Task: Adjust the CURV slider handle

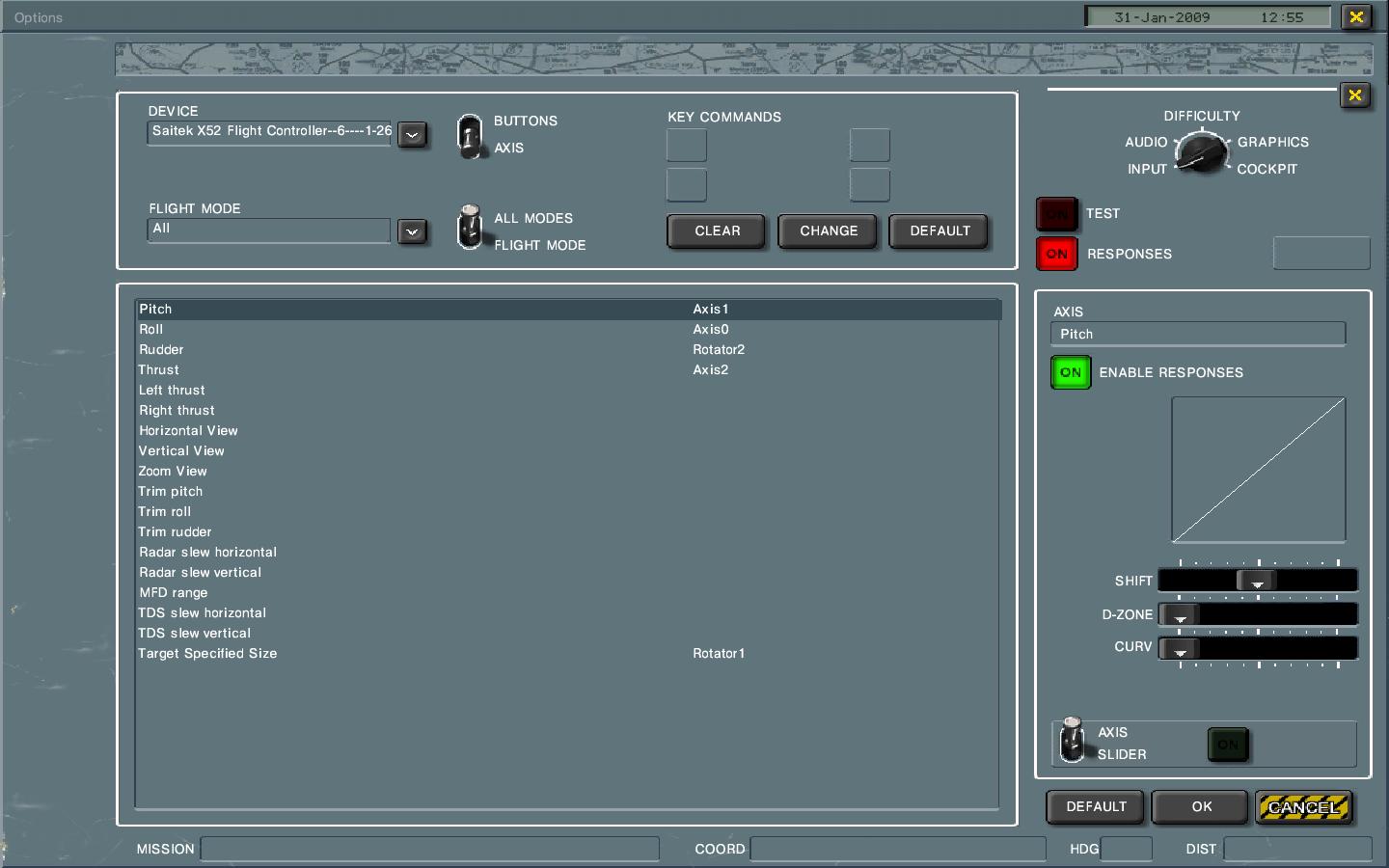Action: pyautogui.click(x=1180, y=649)
